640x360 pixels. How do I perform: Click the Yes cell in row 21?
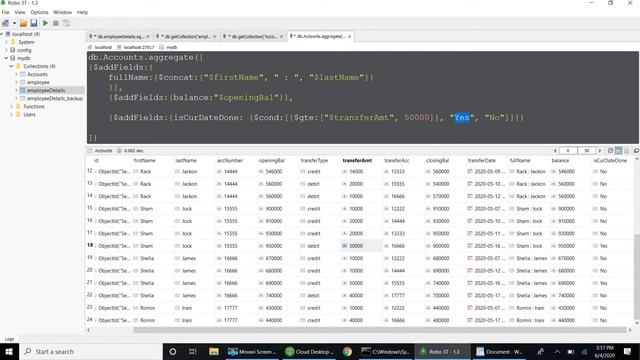coord(603,283)
